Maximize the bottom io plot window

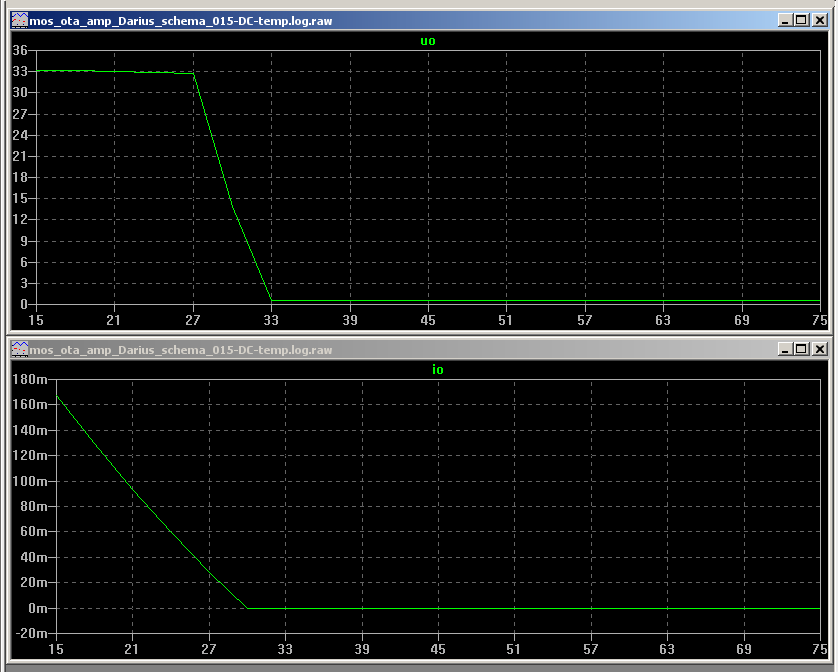(x=801, y=349)
